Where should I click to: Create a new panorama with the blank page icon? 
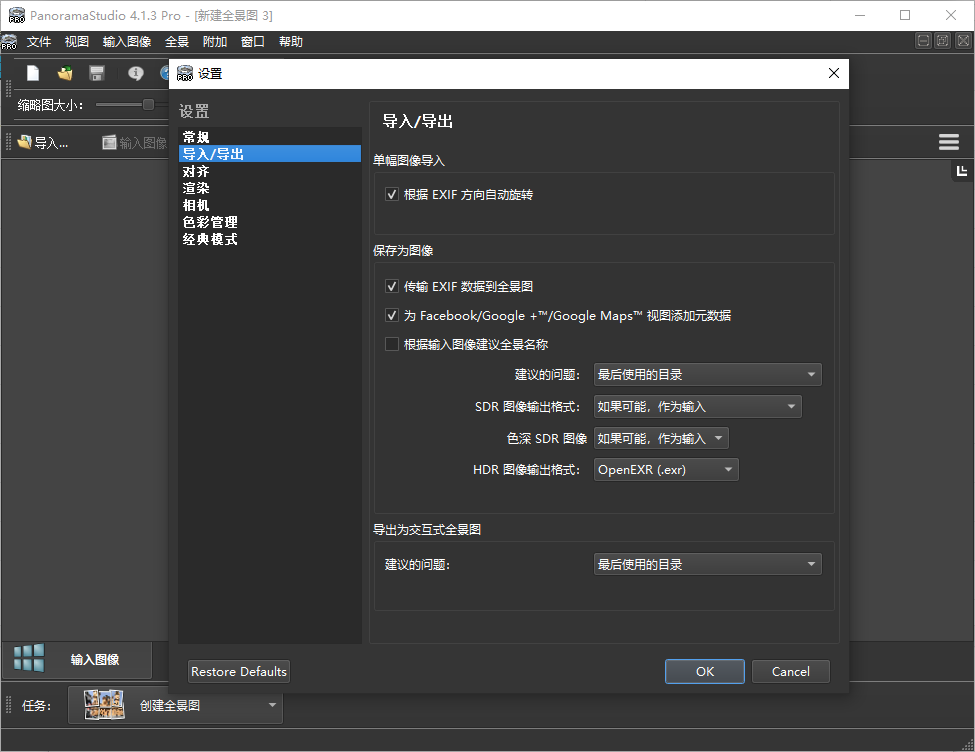pyautogui.click(x=35, y=73)
